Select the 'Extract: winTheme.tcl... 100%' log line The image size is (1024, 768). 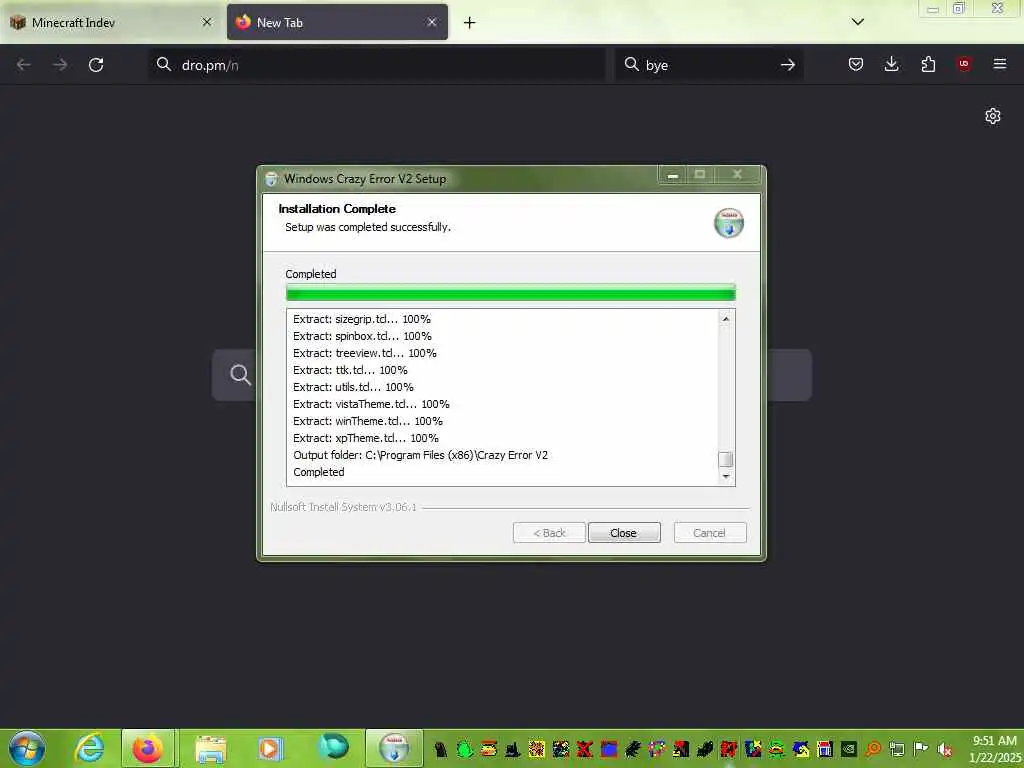368,421
